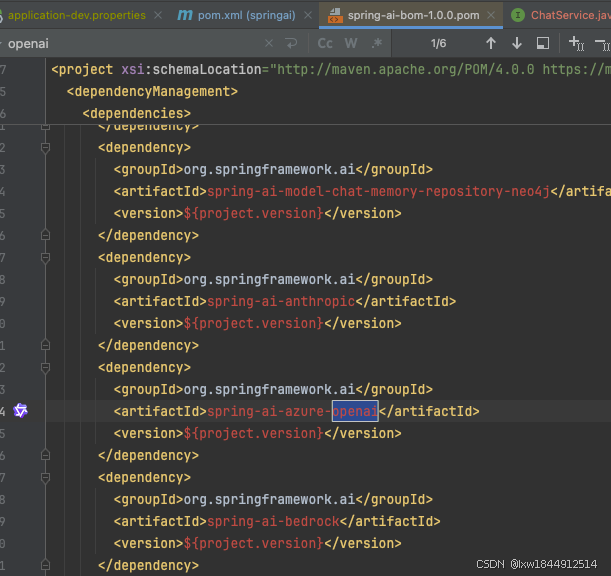The image size is (611, 576).
Task: Clear the search text in find bar
Action: [269, 43]
